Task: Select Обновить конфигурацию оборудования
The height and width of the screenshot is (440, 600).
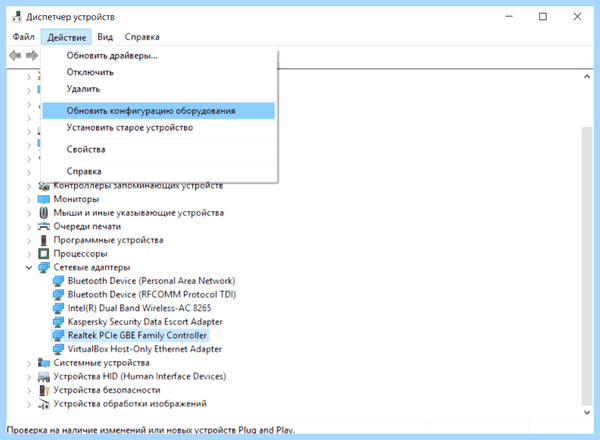Action: [158, 111]
